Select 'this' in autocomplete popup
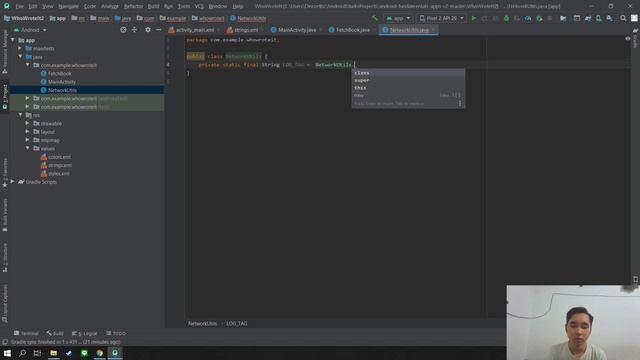 click(x=408, y=88)
